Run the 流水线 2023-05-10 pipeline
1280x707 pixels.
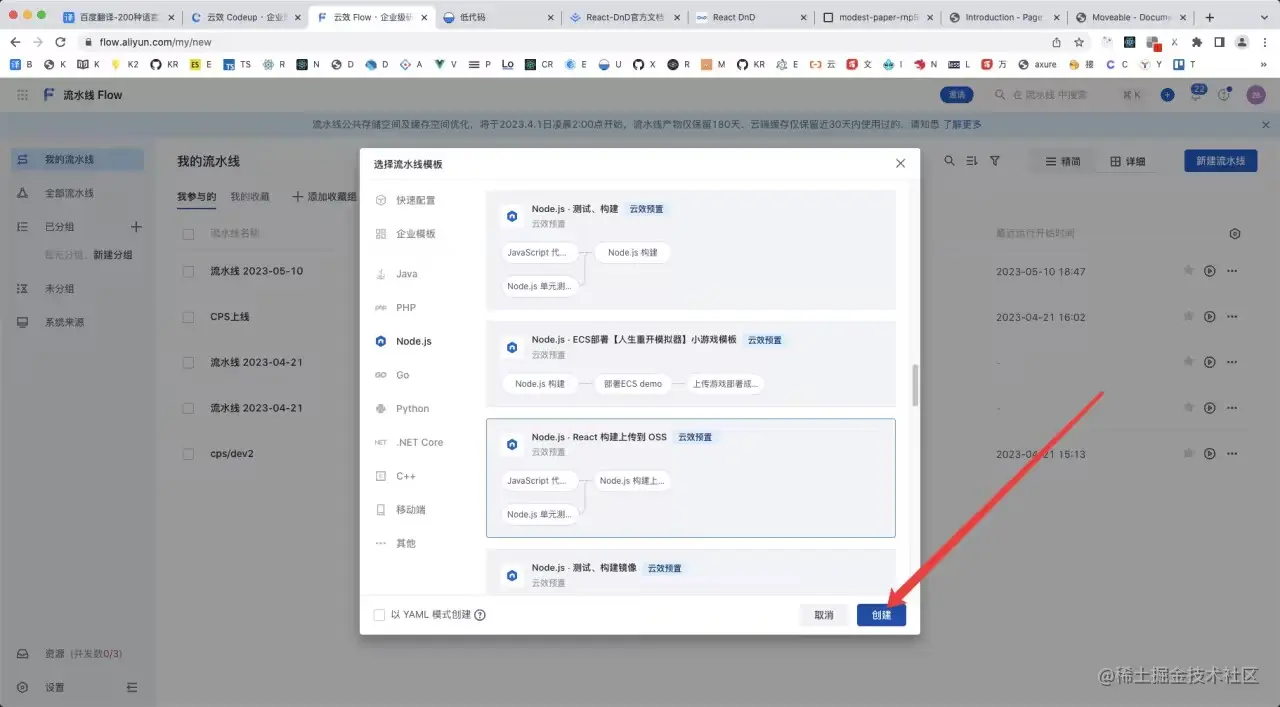pyautogui.click(x=1210, y=271)
